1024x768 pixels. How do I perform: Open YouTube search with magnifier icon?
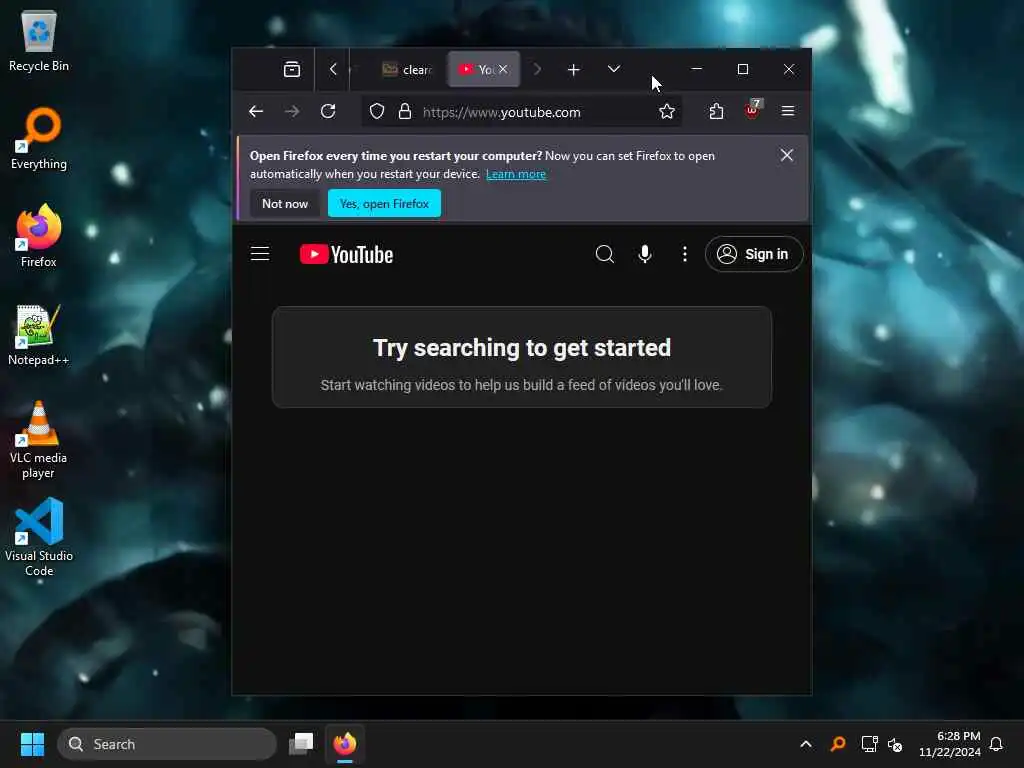point(605,254)
